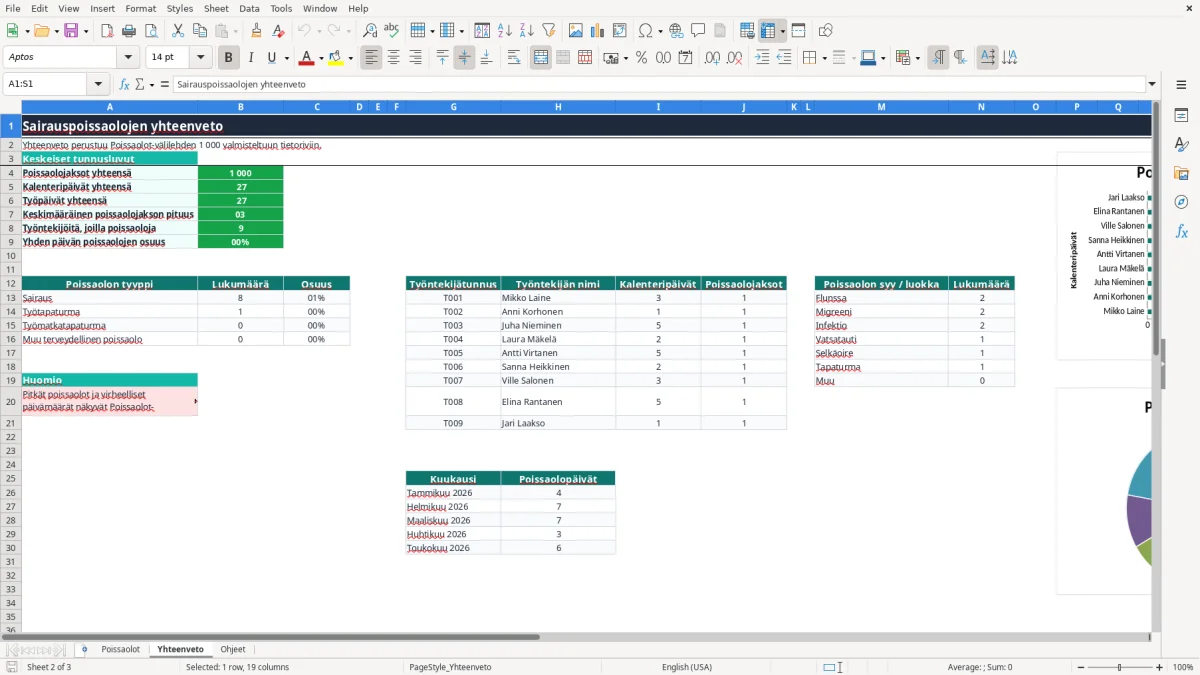Expand the formula bar
The image size is (1200, 675).
1152,84
